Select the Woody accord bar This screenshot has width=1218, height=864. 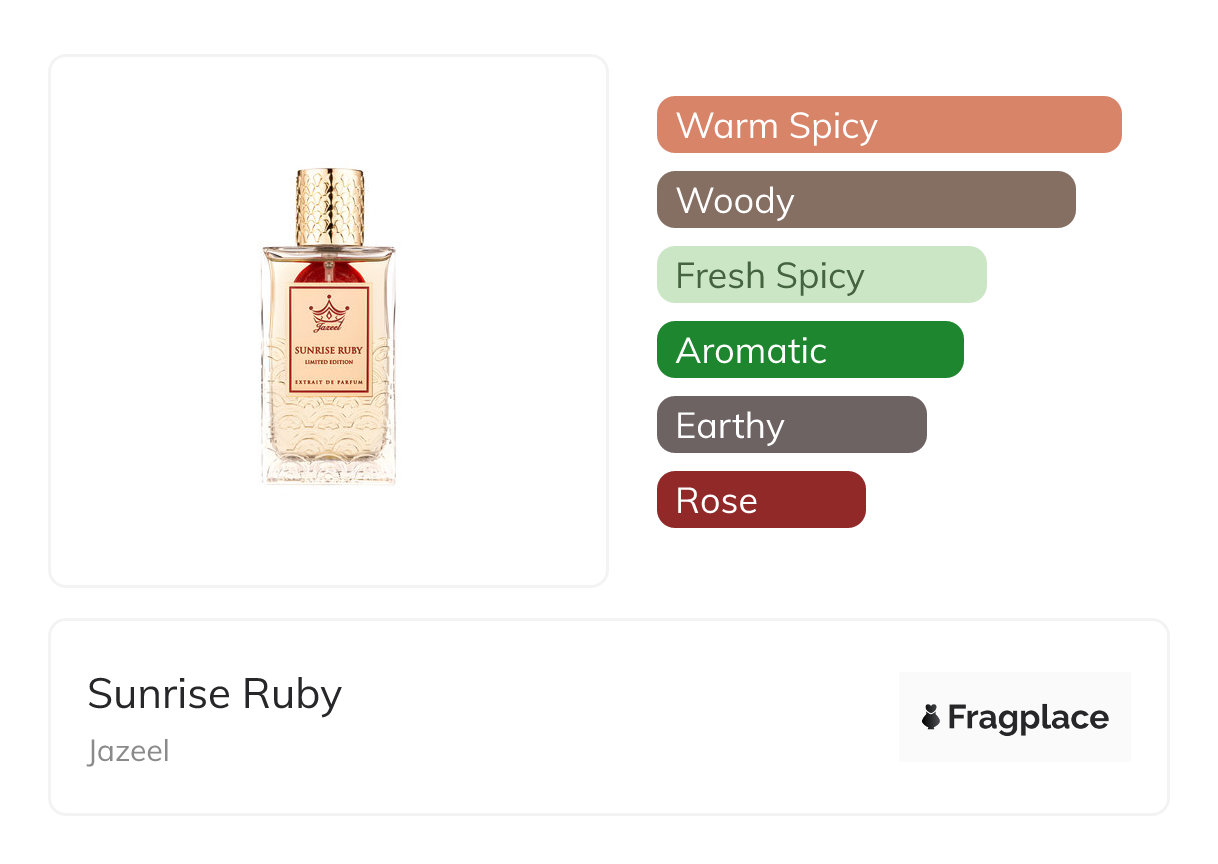tap(865, 200)
